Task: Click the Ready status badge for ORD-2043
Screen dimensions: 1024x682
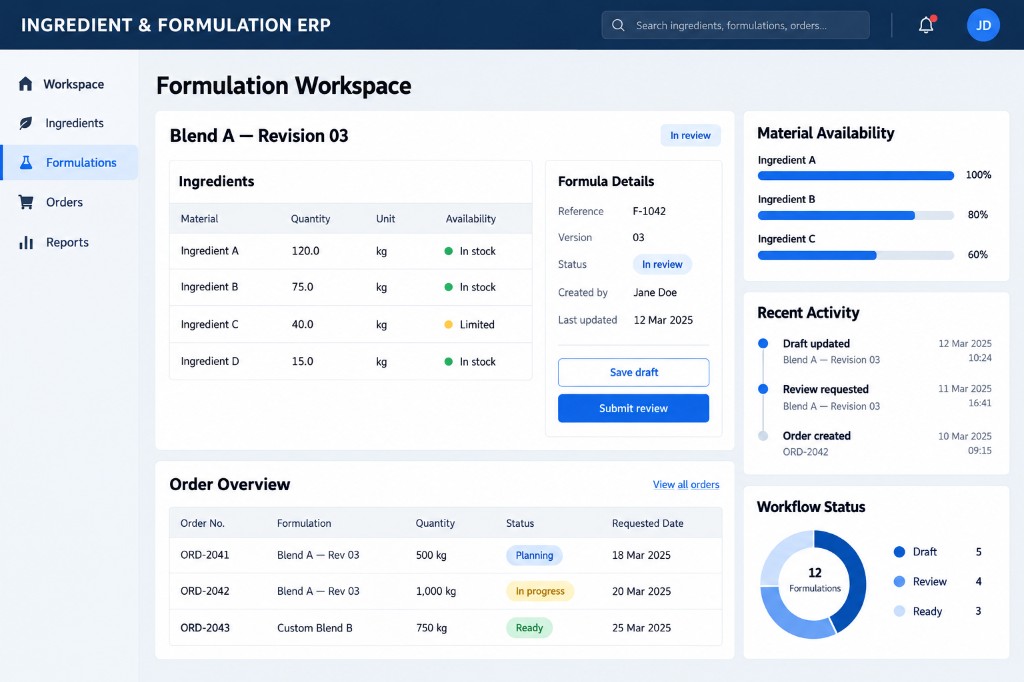Action: (530, 628)
